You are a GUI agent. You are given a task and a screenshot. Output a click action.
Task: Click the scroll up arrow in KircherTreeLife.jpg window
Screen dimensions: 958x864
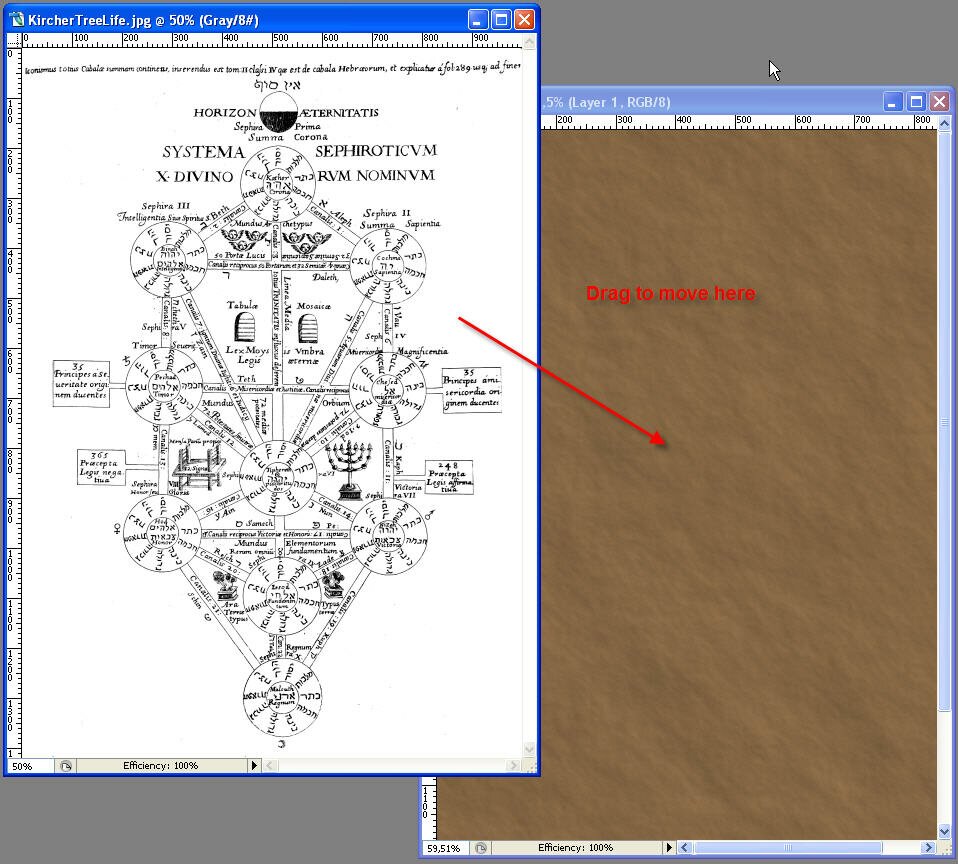pyautogui.click(x=529, y=41)
